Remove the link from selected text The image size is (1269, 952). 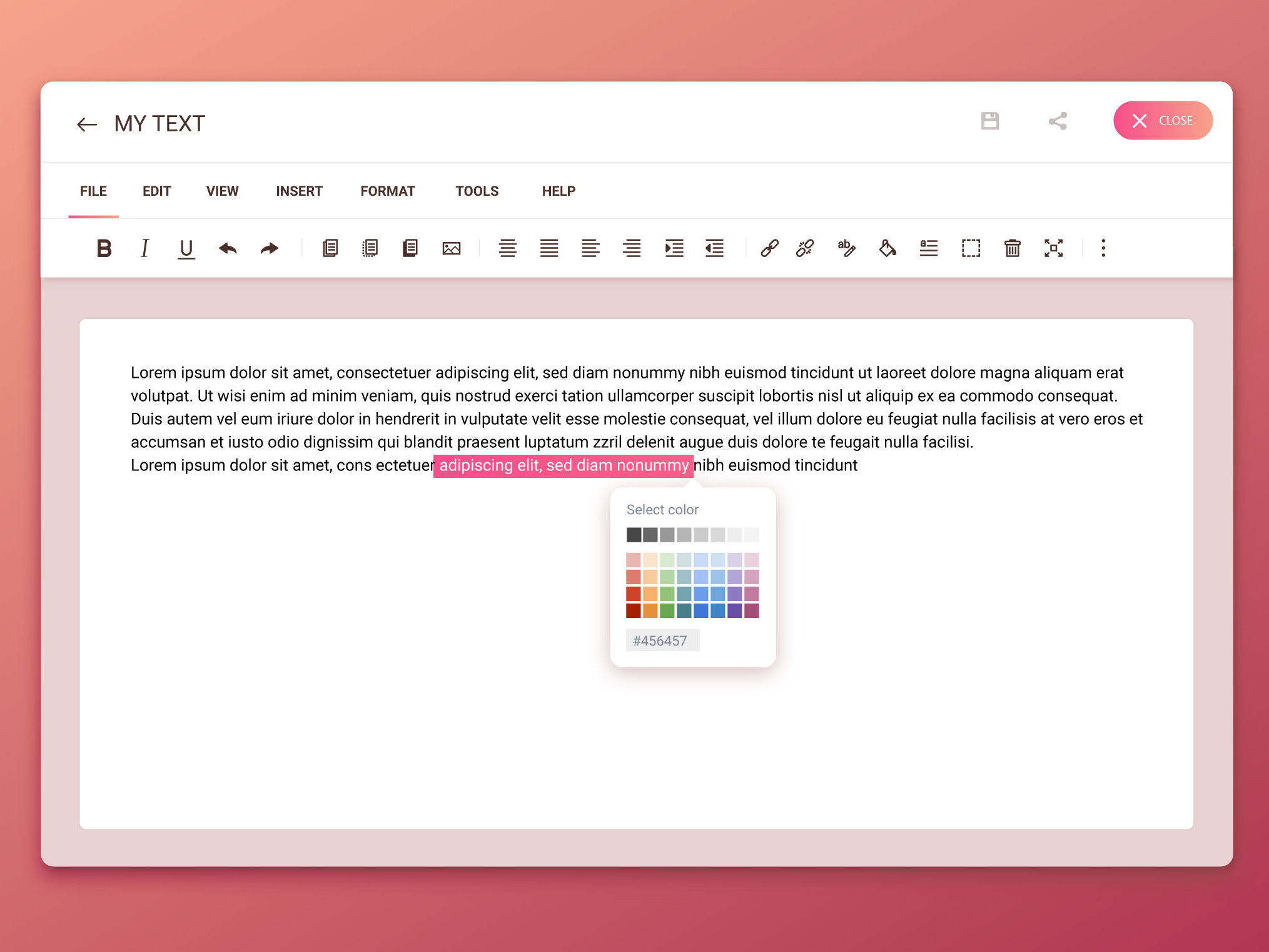point(805,248)
